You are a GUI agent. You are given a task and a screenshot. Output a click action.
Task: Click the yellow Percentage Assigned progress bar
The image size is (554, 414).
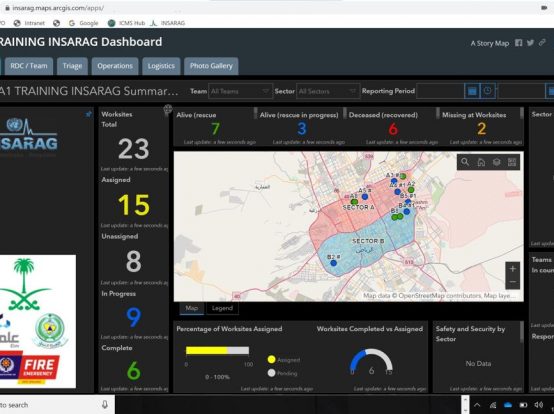click(207, 350)
